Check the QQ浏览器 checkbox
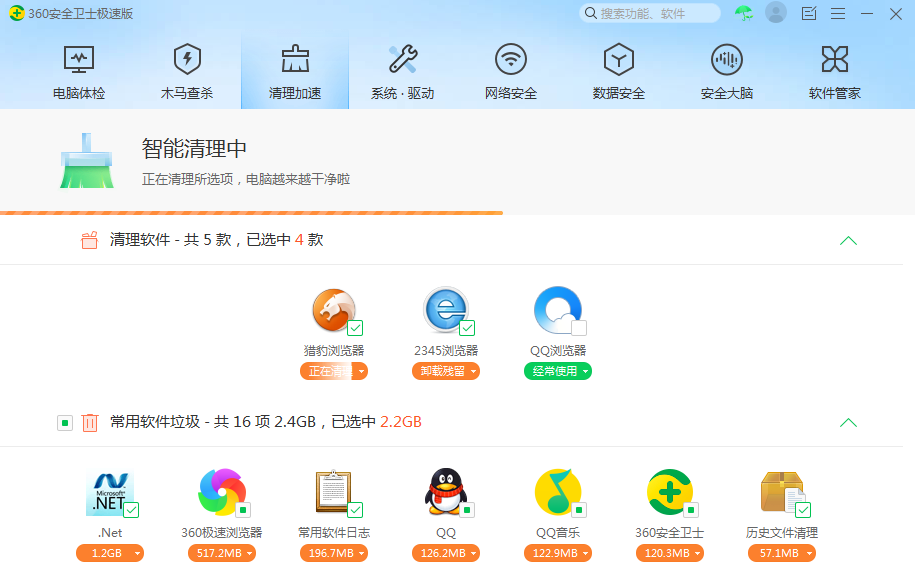 [x=579, y=328]
